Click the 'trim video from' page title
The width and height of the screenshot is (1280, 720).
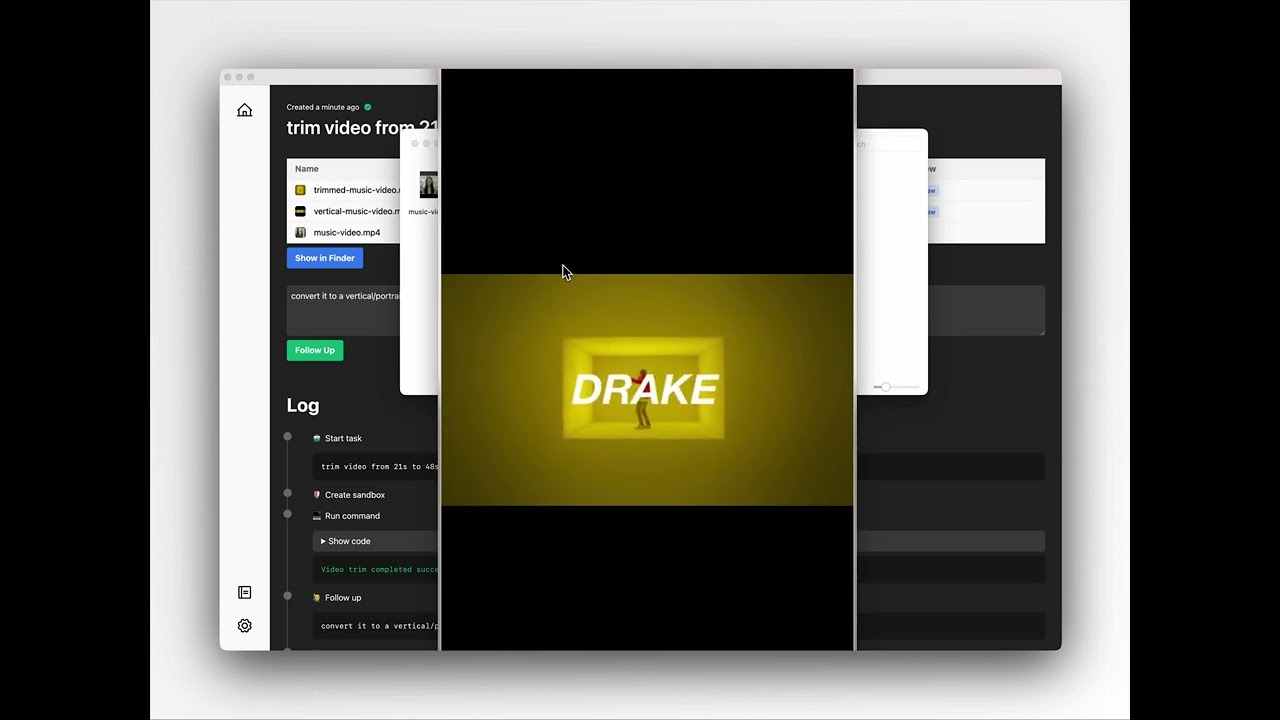362,128
